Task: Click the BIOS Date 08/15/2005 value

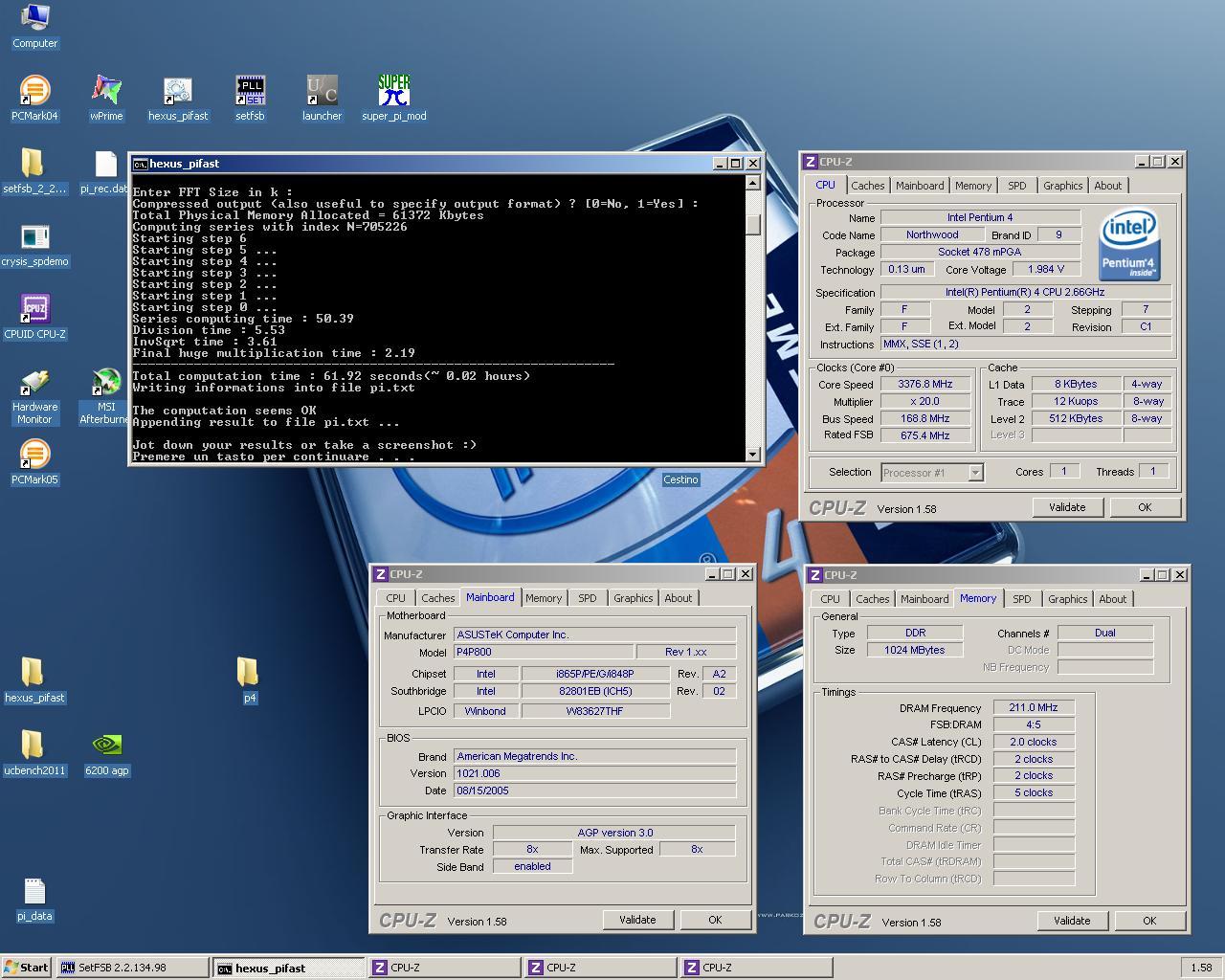Action: coord(595,791)
